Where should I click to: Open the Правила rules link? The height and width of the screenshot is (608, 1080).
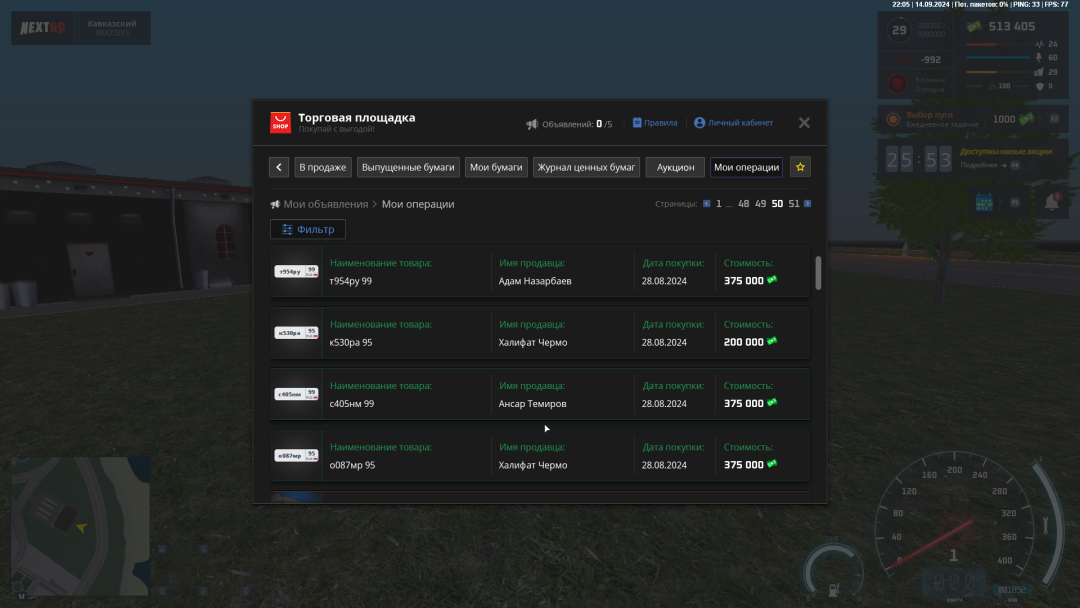point(655,123)
